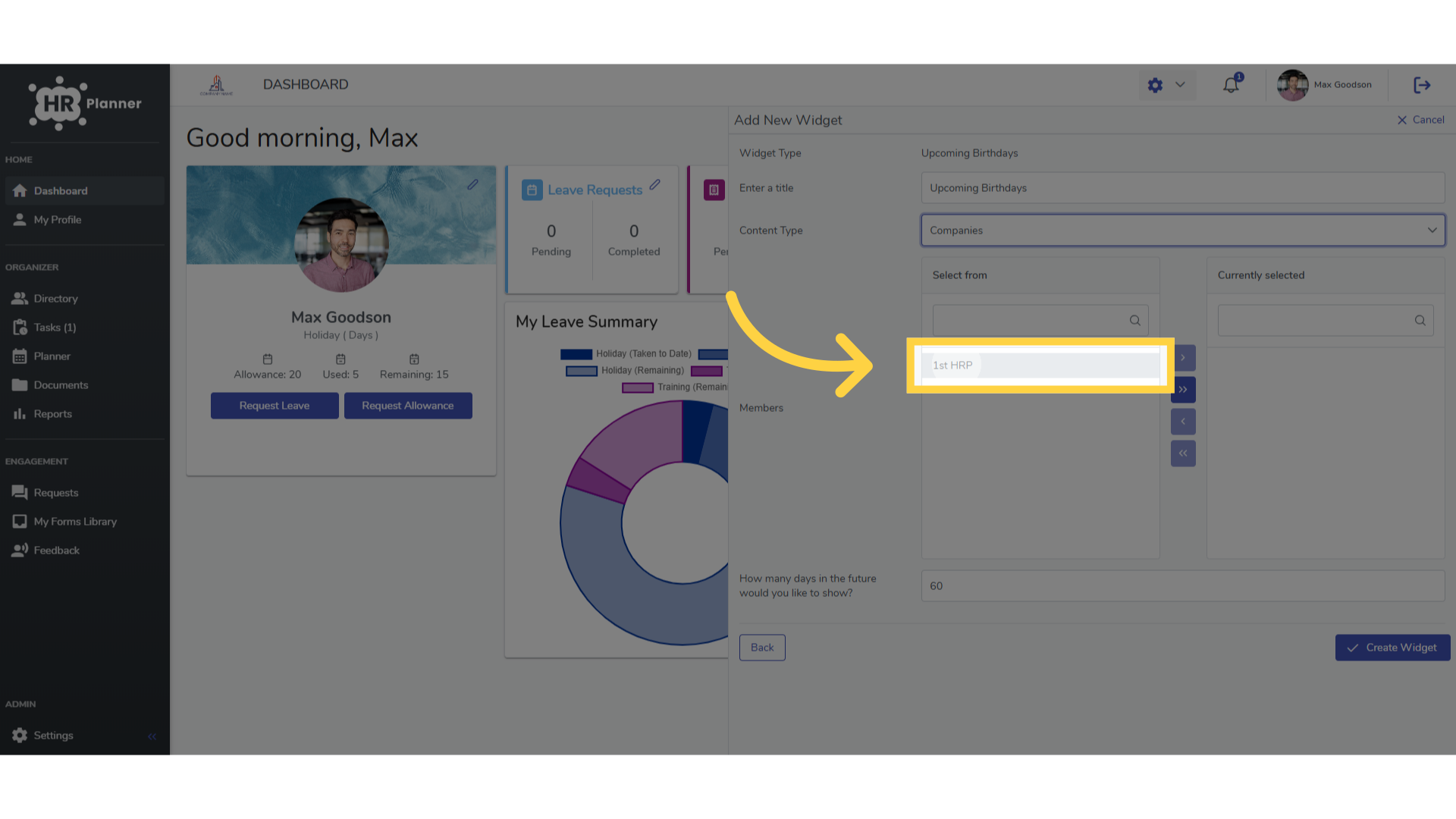
Task: Click the logout icon in header
Action: [1422, 85]
